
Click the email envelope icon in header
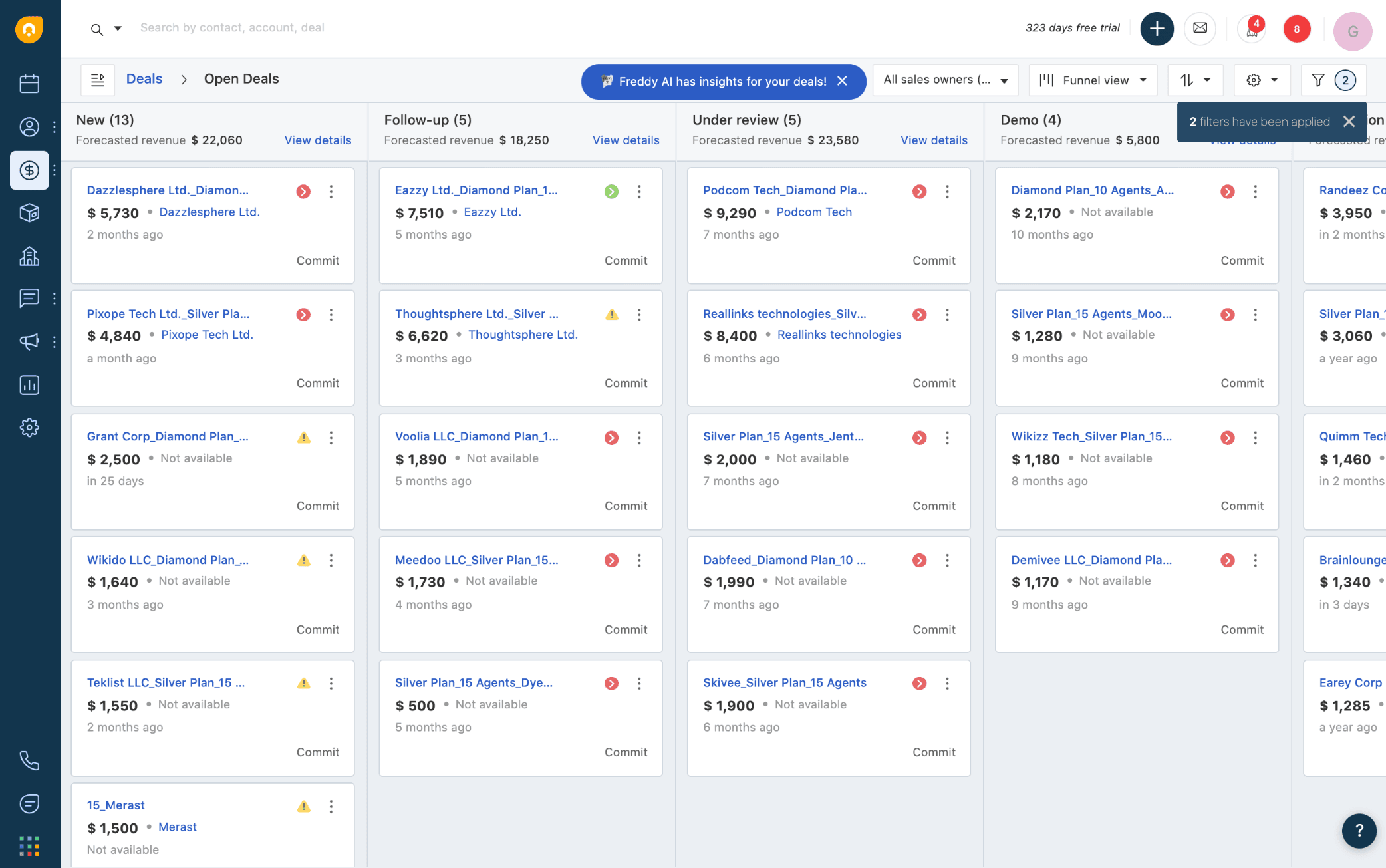[1200, 28]
